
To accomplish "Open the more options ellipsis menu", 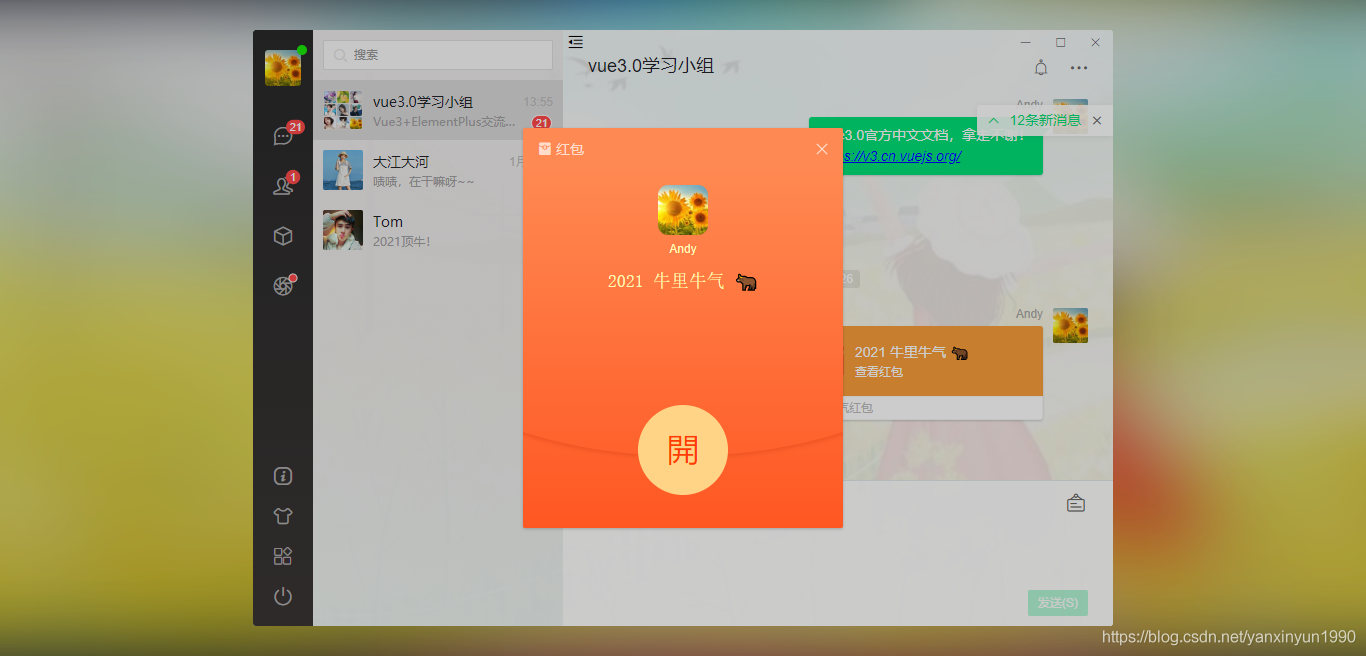I will 1078,67.
